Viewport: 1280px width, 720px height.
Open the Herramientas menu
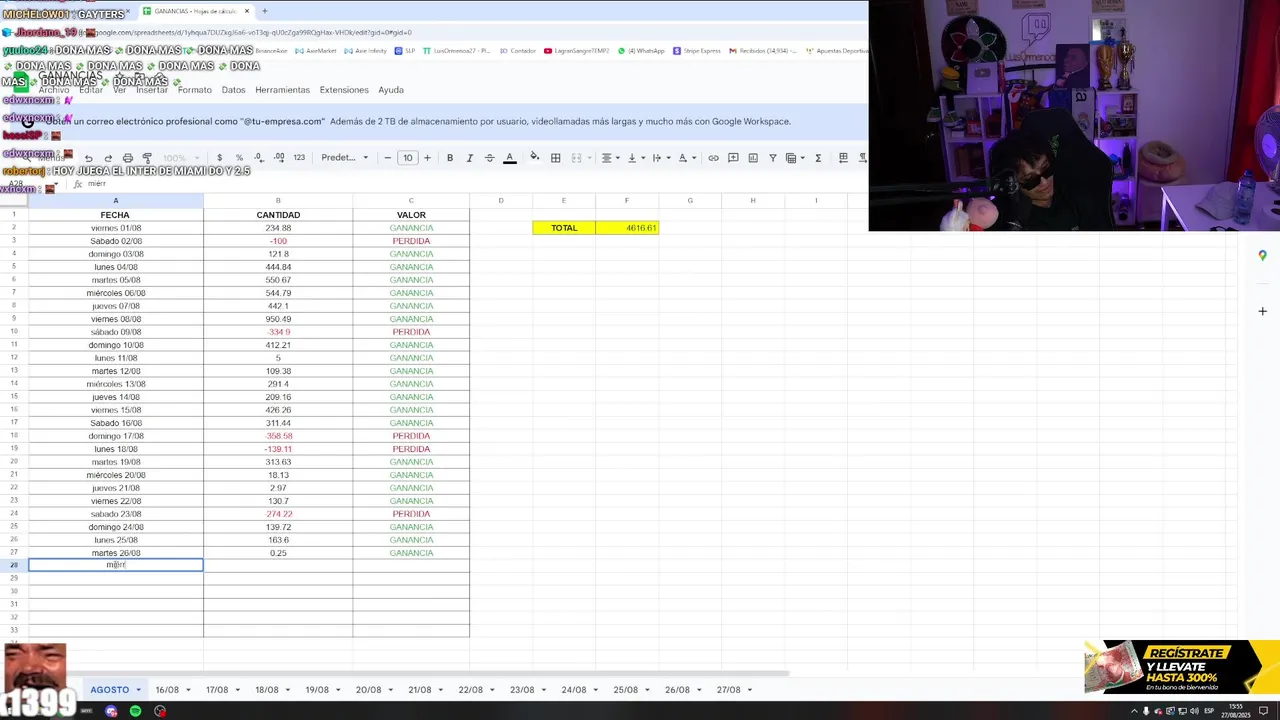tap(282, 90)
